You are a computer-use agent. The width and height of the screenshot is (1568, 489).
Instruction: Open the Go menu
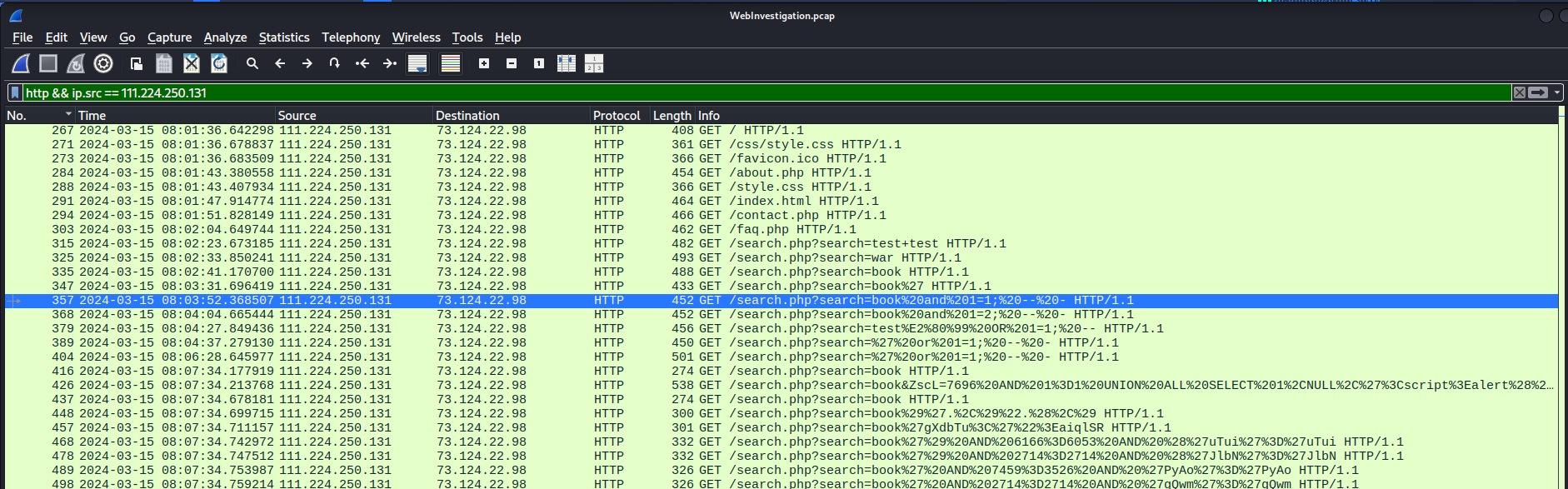pyautogui.click(x=127, y=37)
